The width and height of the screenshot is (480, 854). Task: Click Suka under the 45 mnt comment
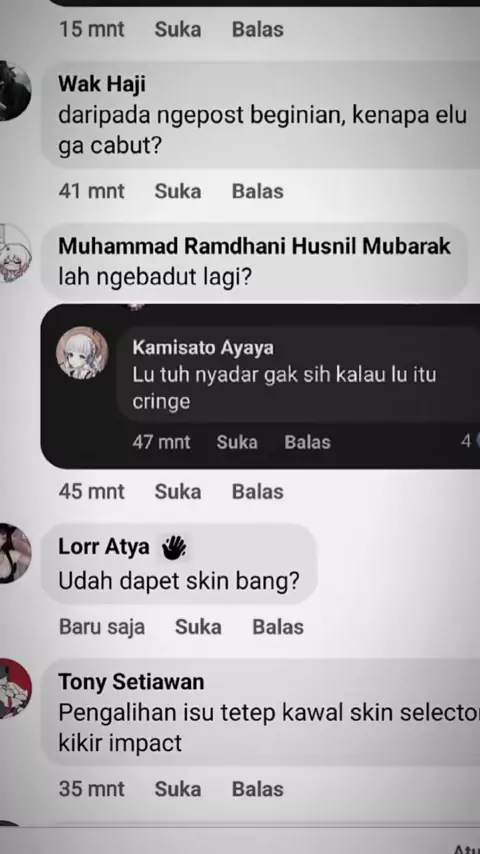[x=178, y=491]
